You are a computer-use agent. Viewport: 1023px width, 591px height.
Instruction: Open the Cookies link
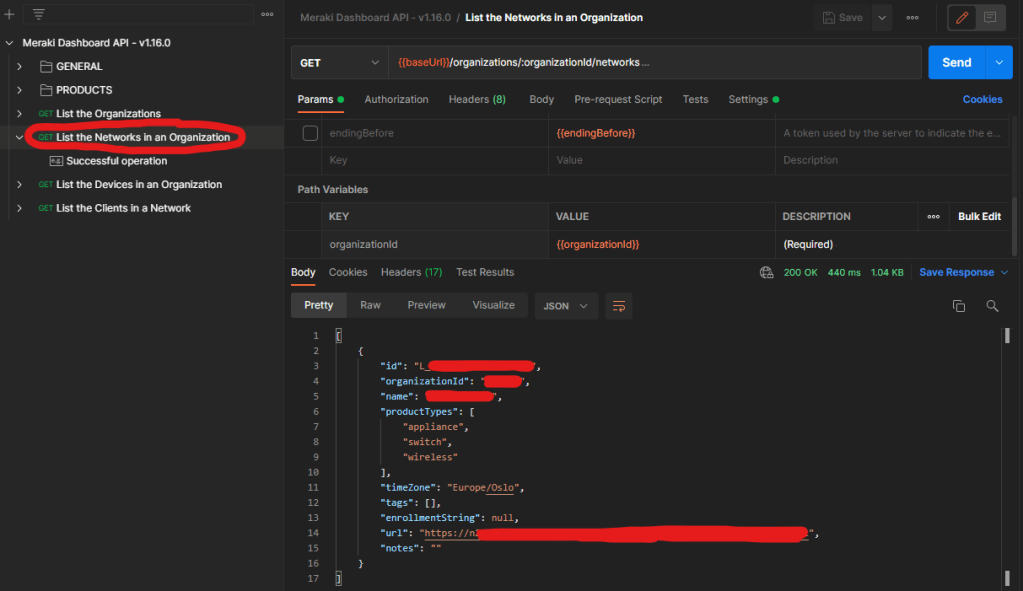982,99
